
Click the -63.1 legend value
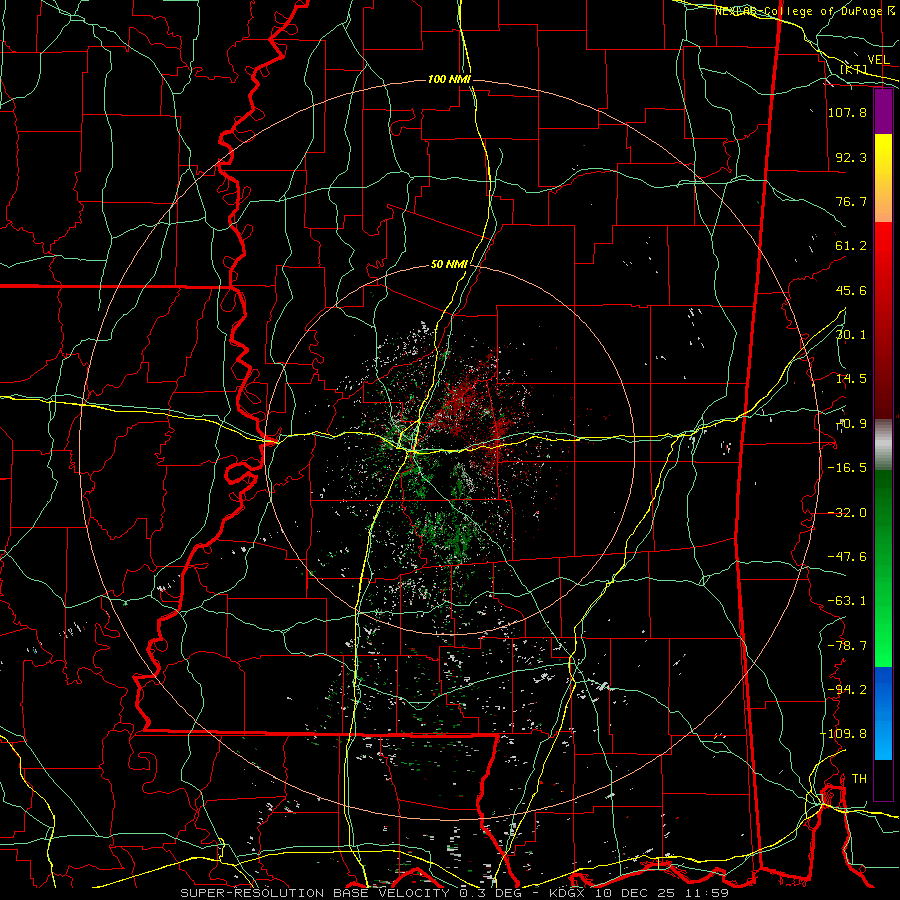click(x=847, y=601)
